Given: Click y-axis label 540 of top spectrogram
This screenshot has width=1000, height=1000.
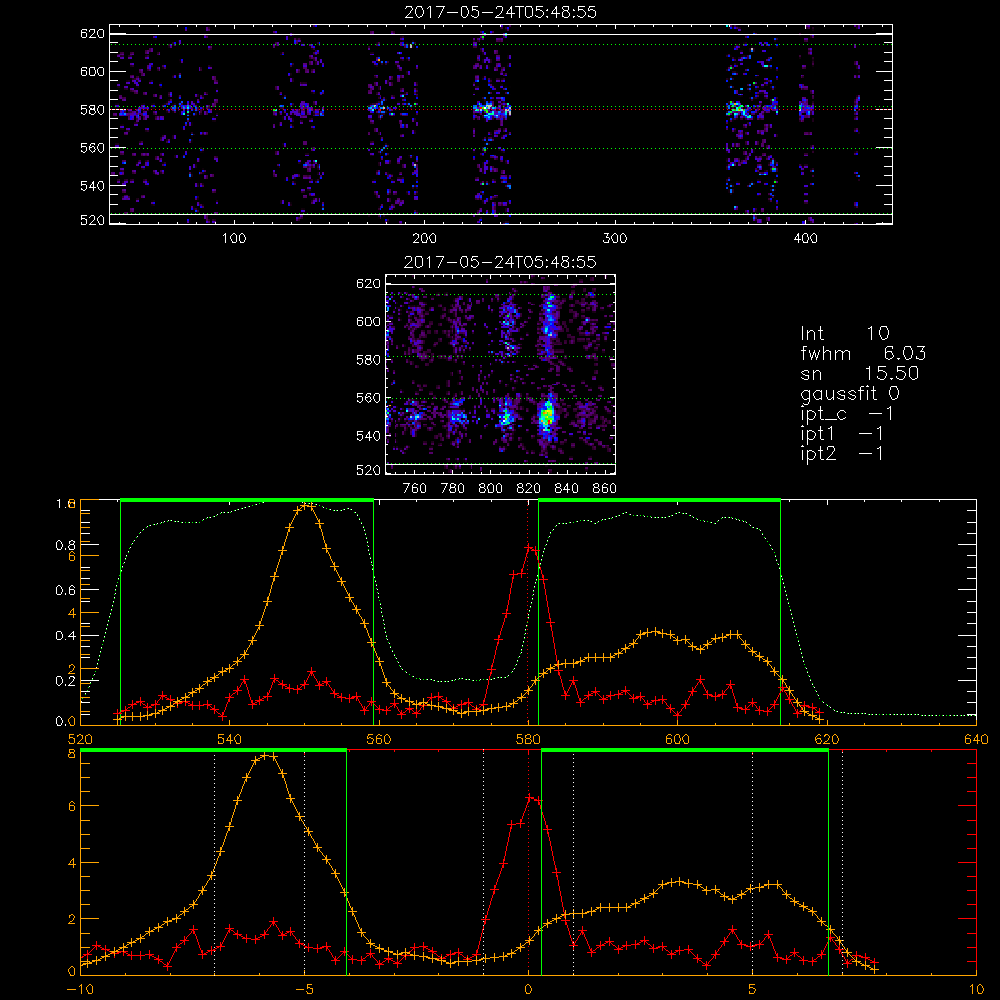Looking at the screenshot, I should [92, 186].
